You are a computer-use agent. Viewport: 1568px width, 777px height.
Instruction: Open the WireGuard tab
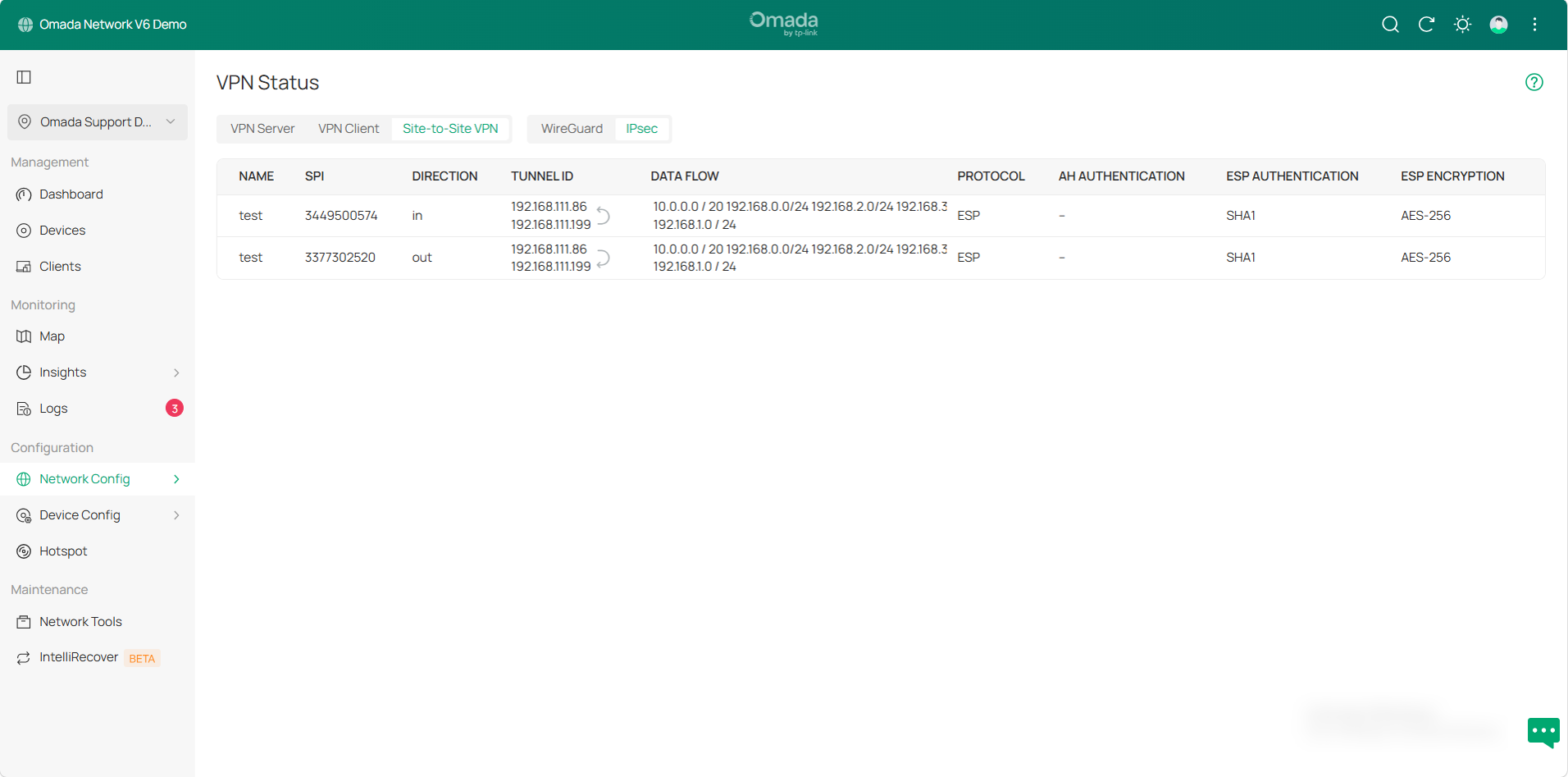[x=571, y=128]
